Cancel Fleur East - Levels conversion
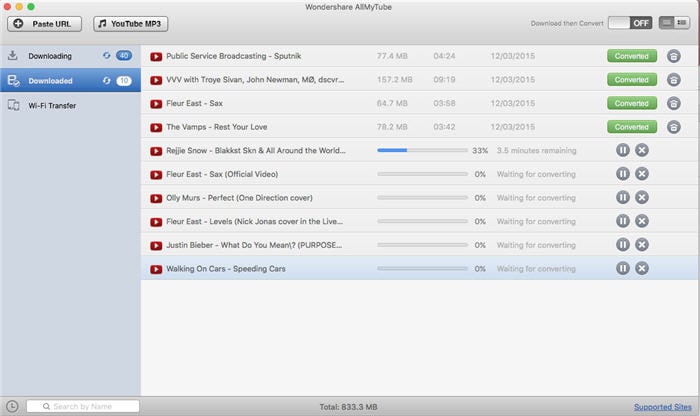The image size is (700, 416). coord(642,221)
